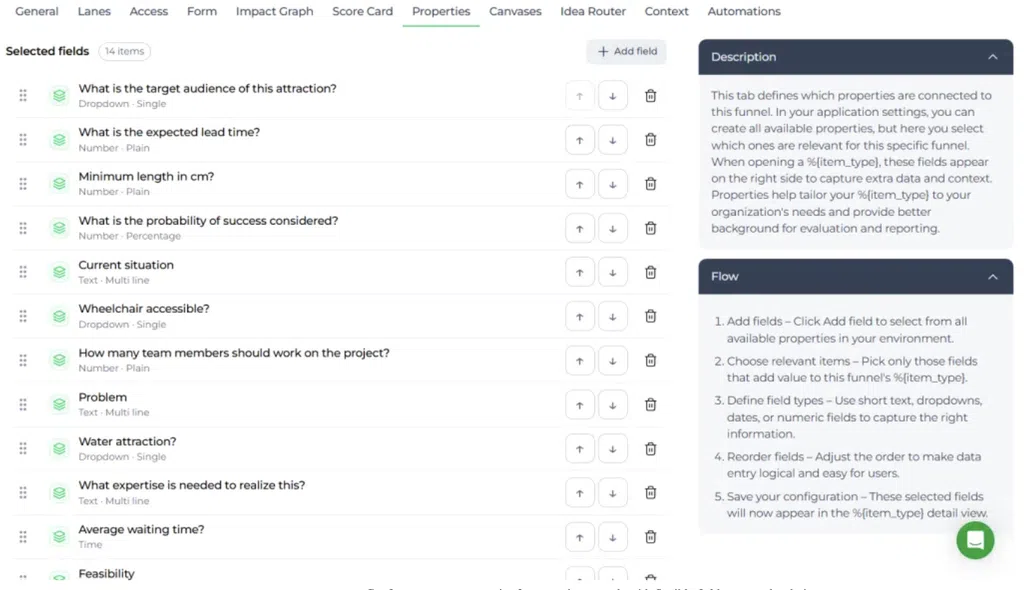Click 'Minimum length in cm?' field name

(146, 176)
